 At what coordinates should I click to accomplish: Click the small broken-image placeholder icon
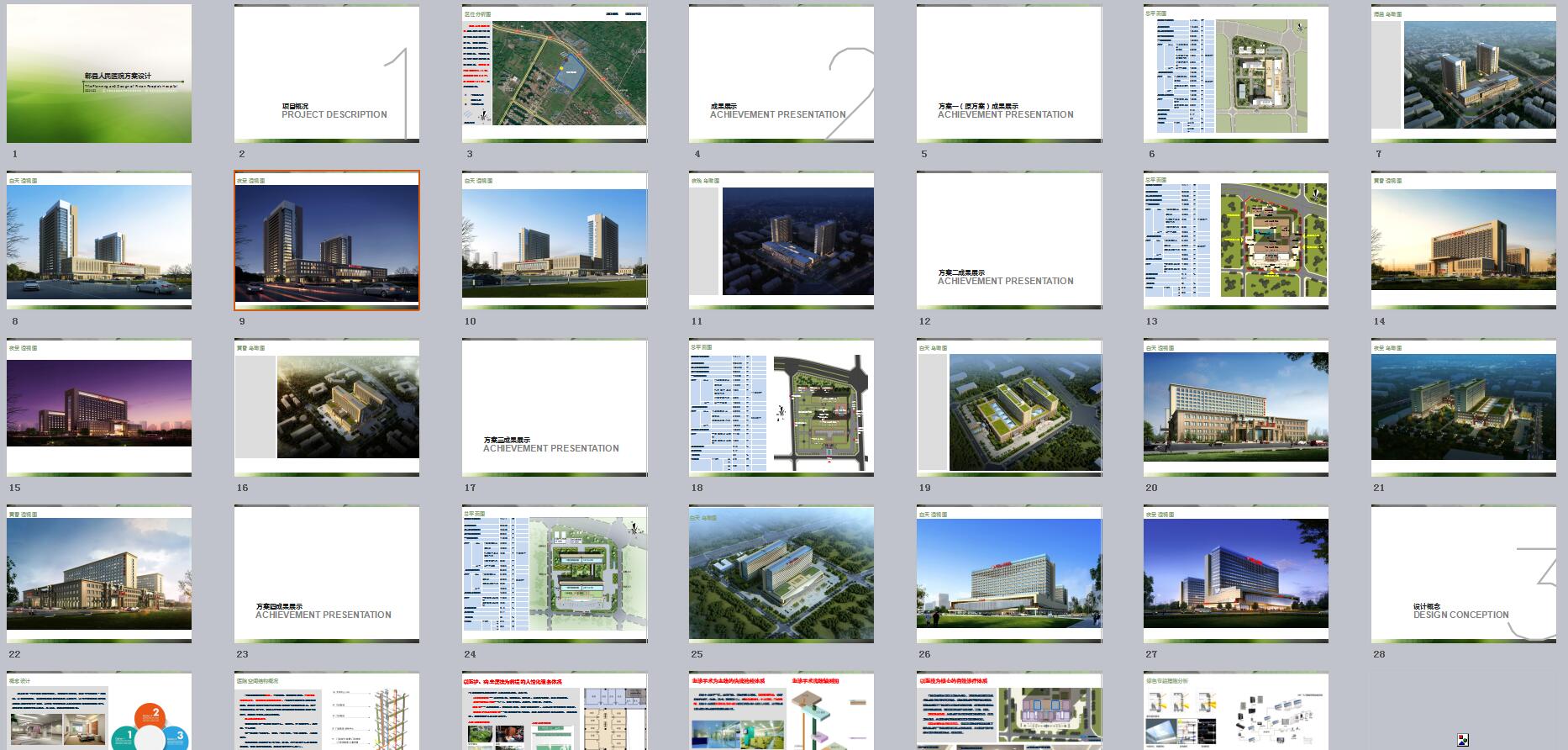(1463, 740)
